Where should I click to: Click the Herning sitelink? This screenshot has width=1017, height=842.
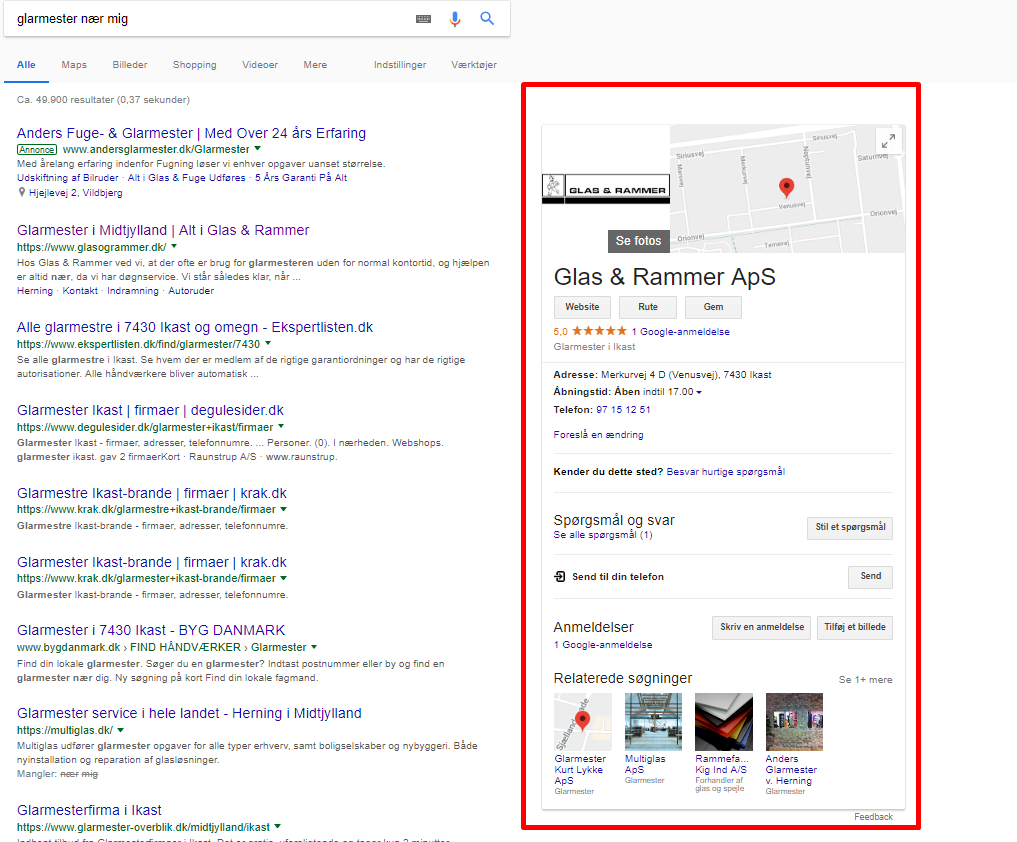tap(34, 291)
